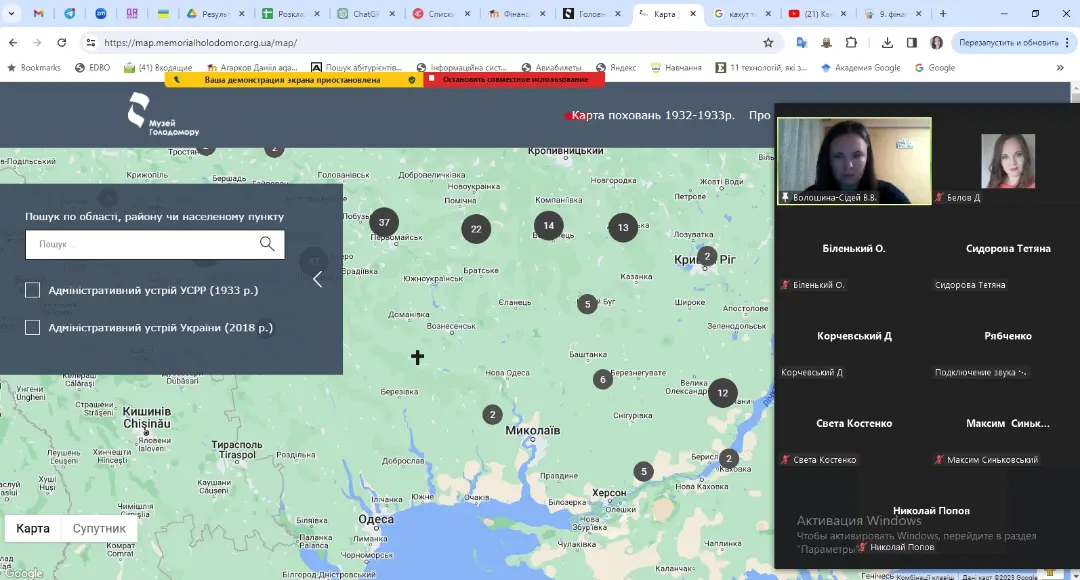Click the browser extensions puzzle icon
The image size is (1080, 580).
click(x=851, y=43)
